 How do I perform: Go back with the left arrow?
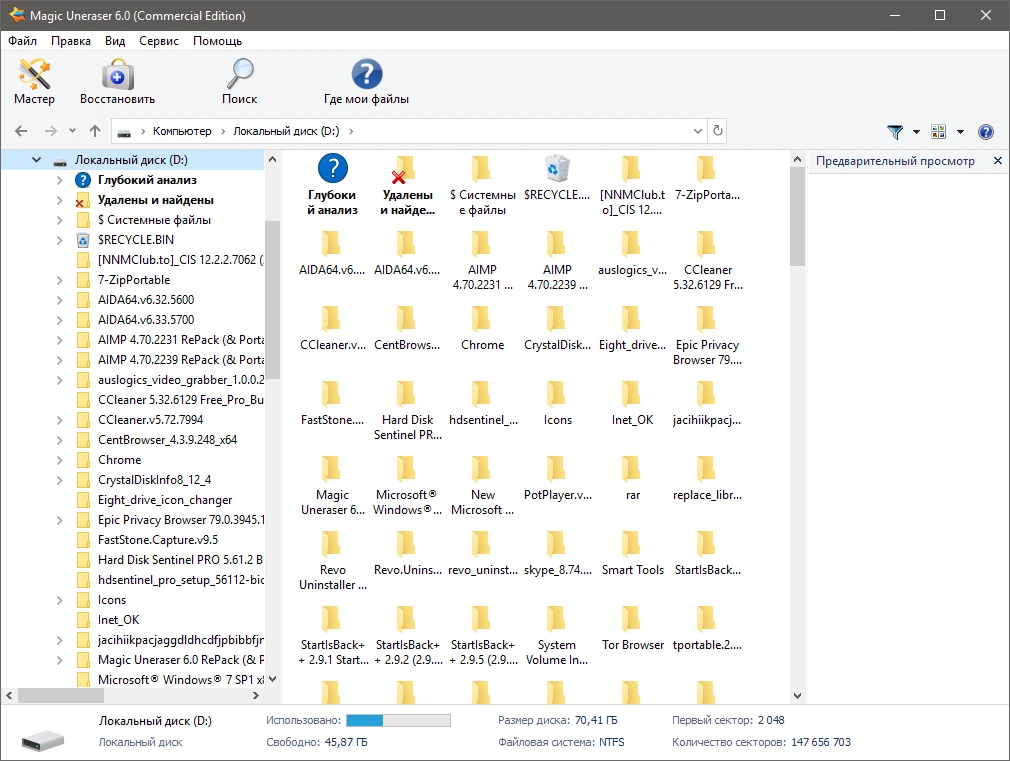coord(21,131)
